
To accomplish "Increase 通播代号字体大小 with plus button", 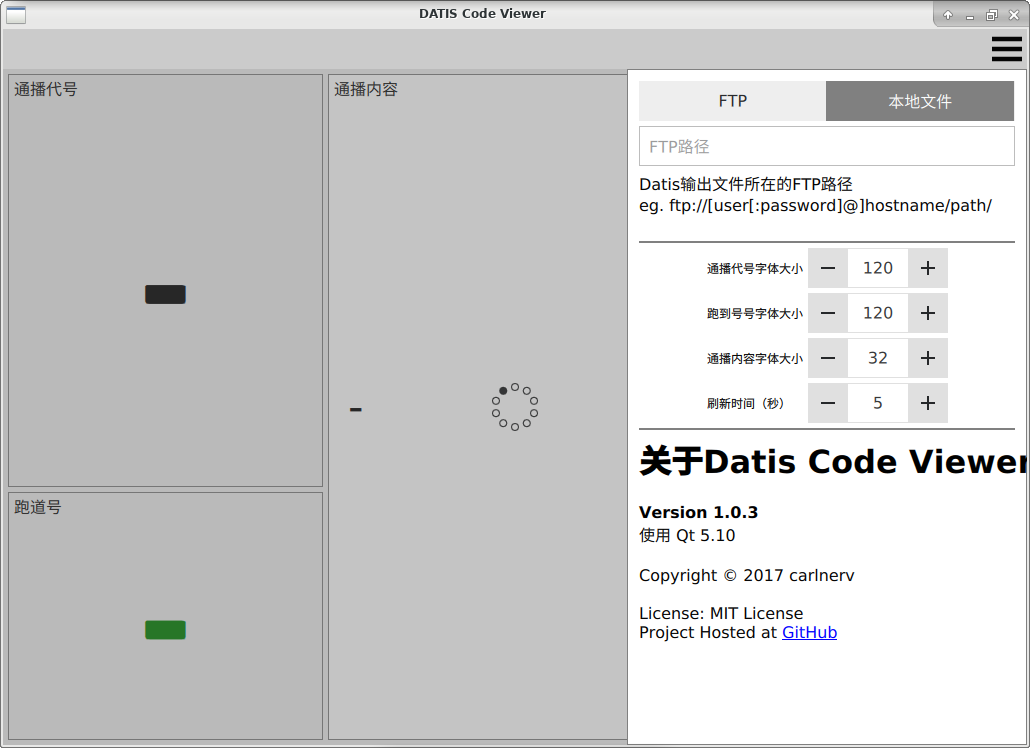I will (928, 268).
